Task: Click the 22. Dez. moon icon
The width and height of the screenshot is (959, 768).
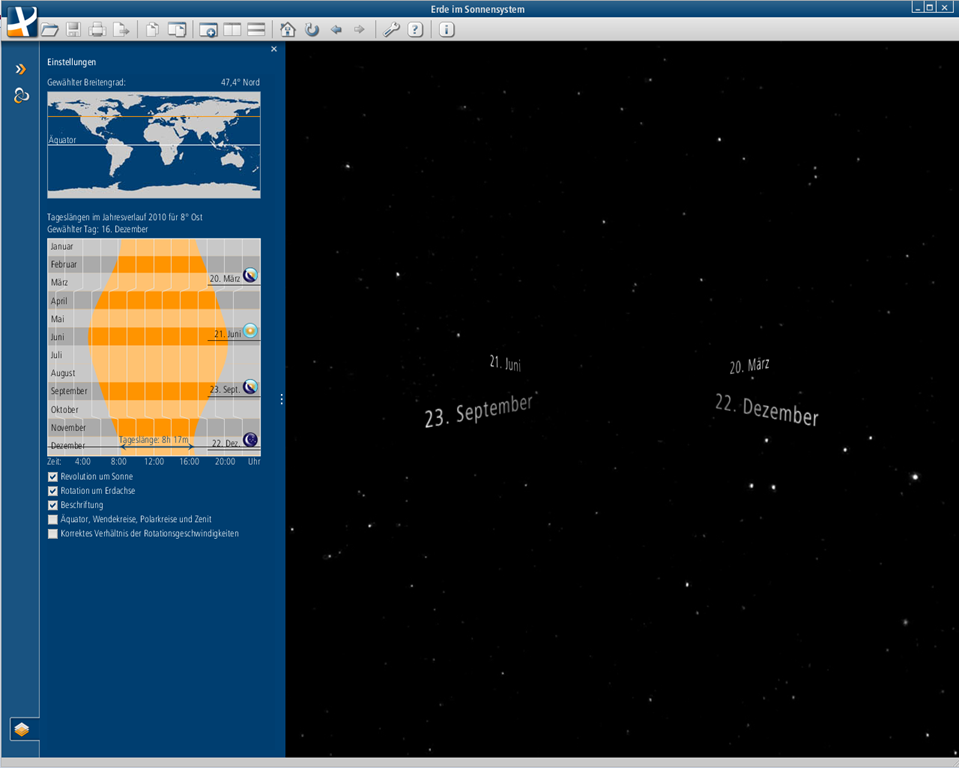Action: (251, 440)
